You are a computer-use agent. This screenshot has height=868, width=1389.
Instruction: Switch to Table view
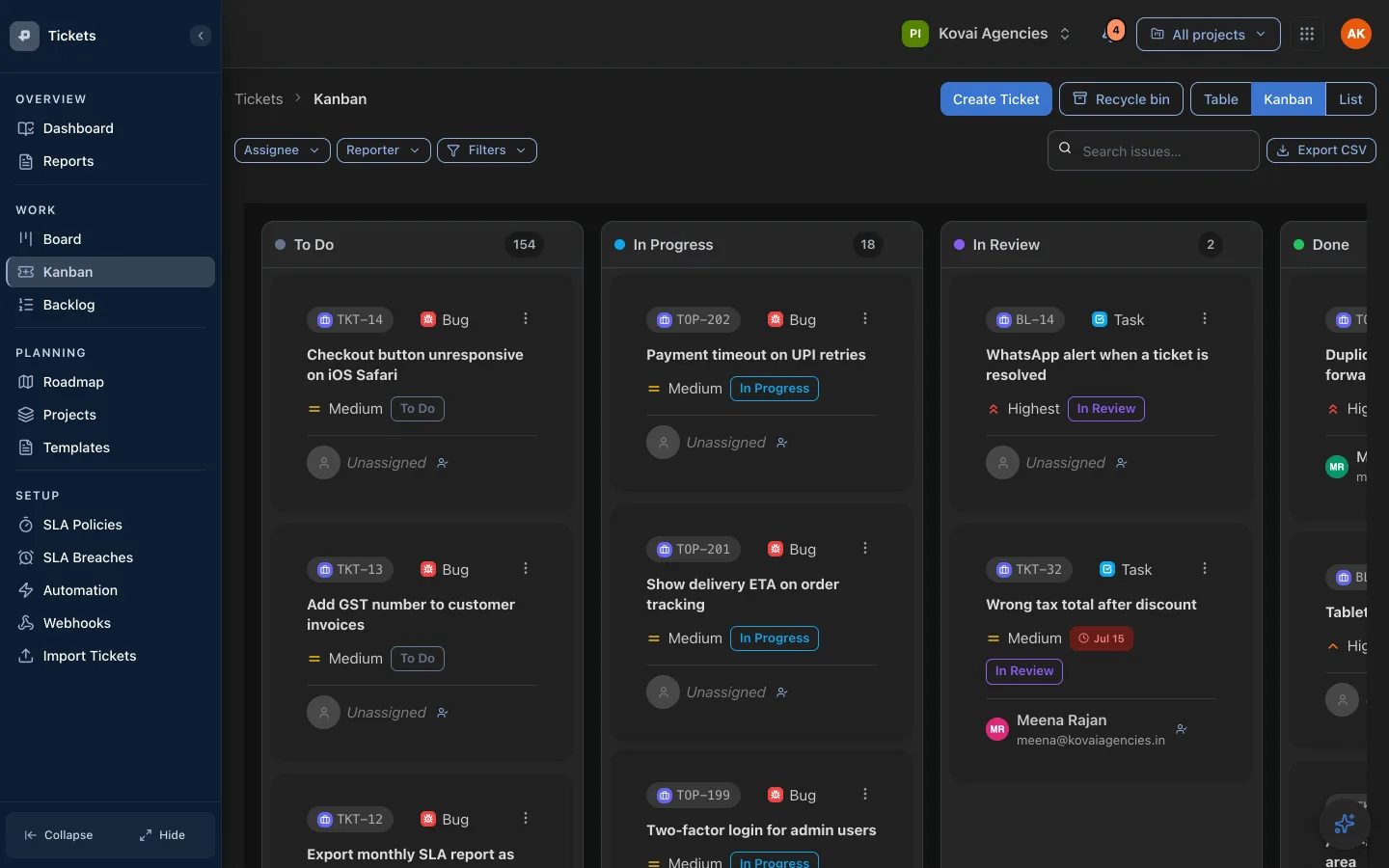[1221, 99]
